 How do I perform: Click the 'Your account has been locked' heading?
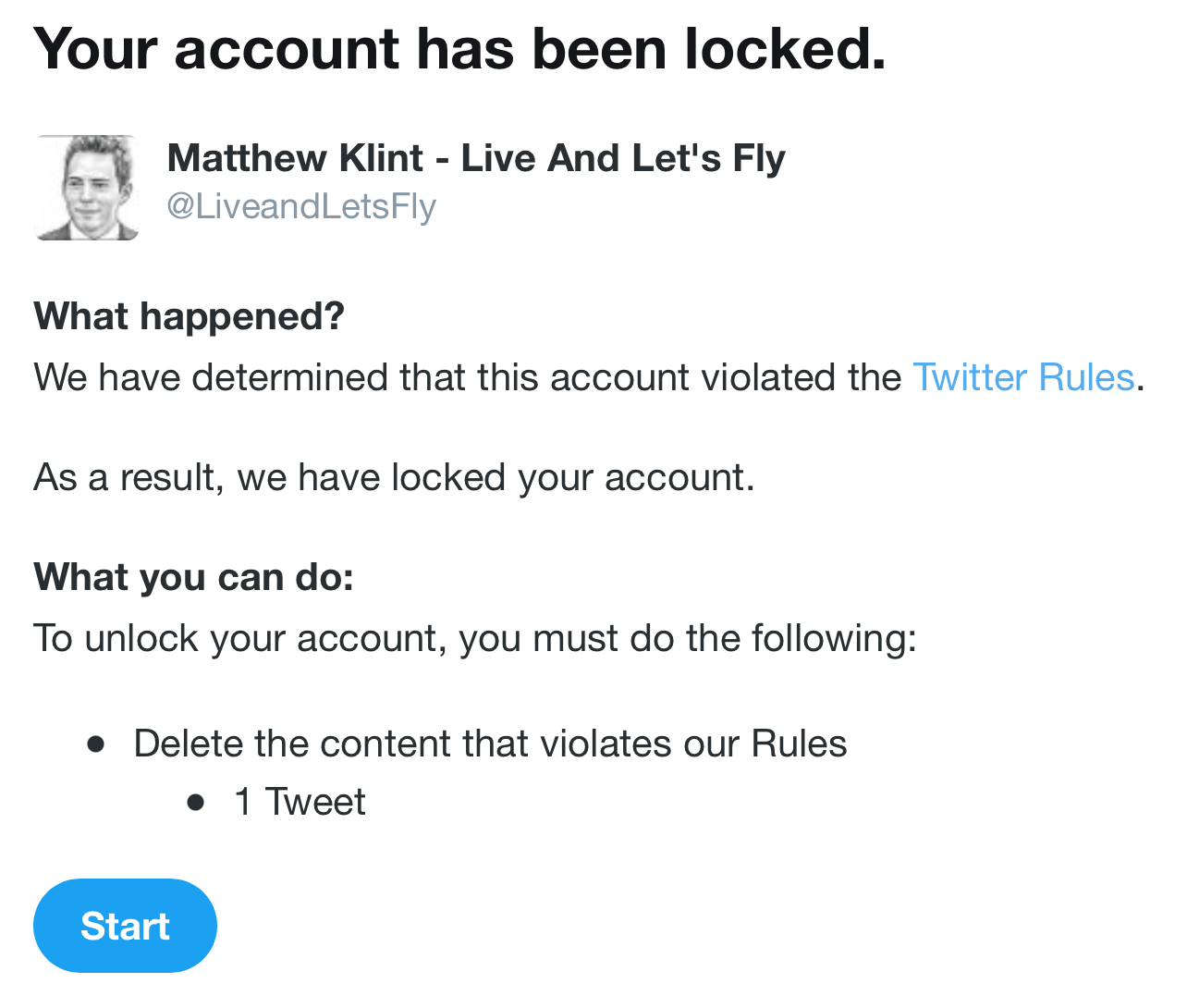click(x=459, y=49)
